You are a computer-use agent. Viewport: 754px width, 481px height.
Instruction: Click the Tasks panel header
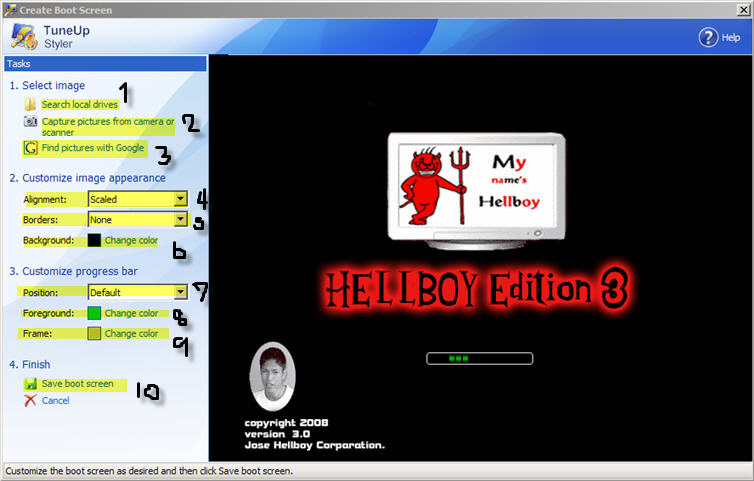[x=105, y=63]
